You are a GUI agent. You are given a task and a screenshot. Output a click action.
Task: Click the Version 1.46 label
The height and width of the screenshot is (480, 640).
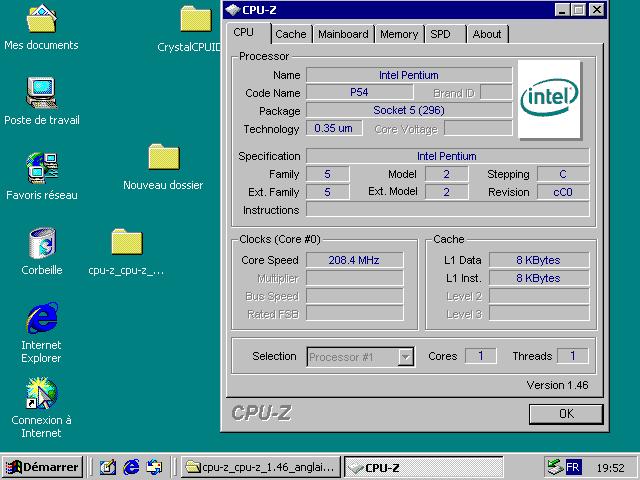tap(558, 385)
